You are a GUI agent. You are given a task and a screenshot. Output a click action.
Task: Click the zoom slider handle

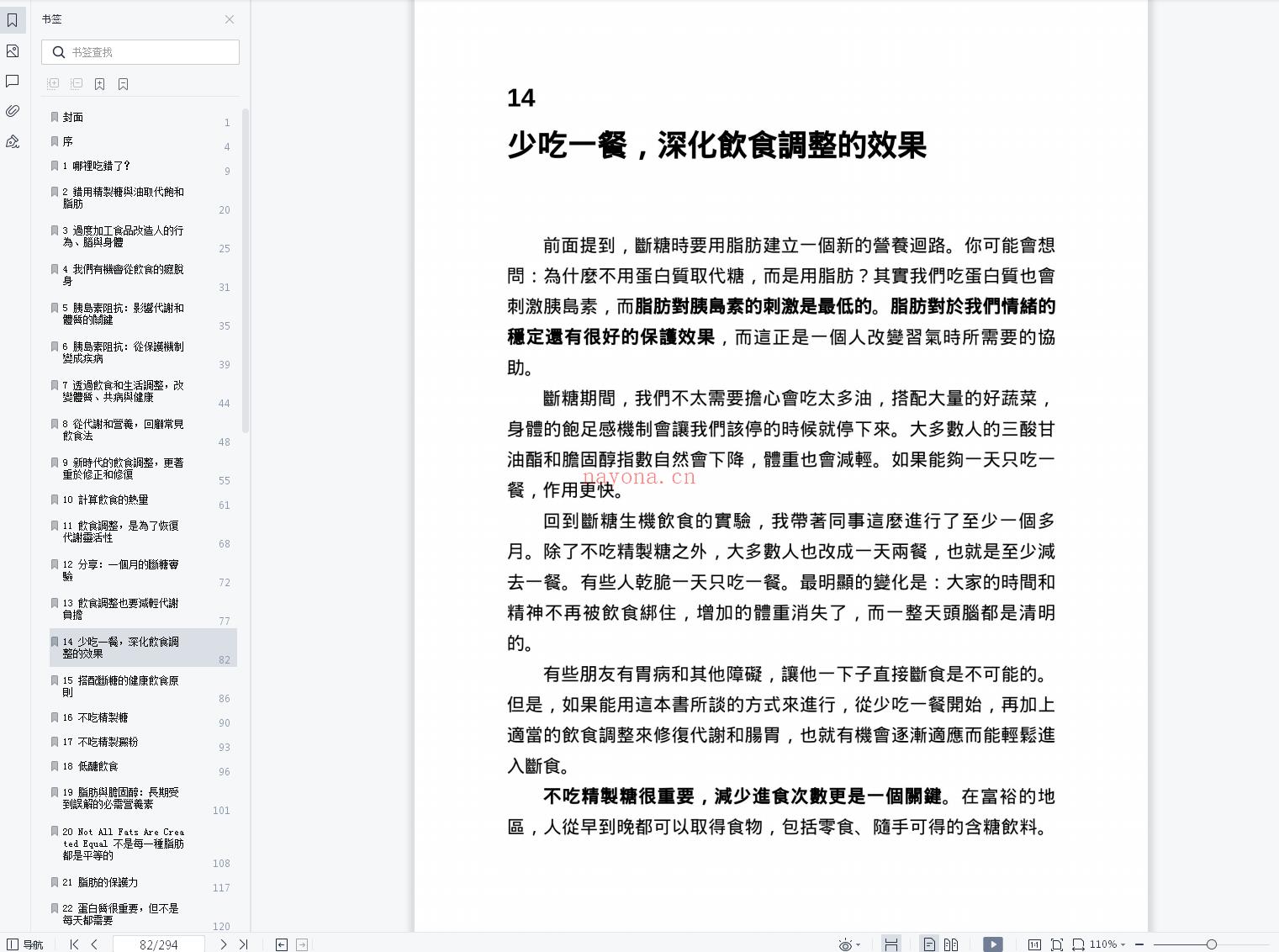1211,944
